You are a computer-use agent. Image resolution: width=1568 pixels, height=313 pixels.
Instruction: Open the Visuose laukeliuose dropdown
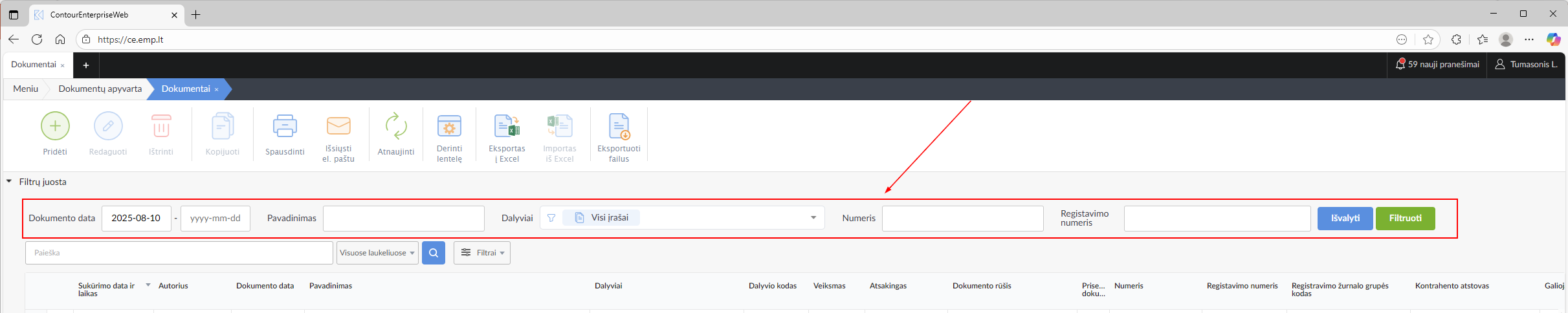coord(377,253)
